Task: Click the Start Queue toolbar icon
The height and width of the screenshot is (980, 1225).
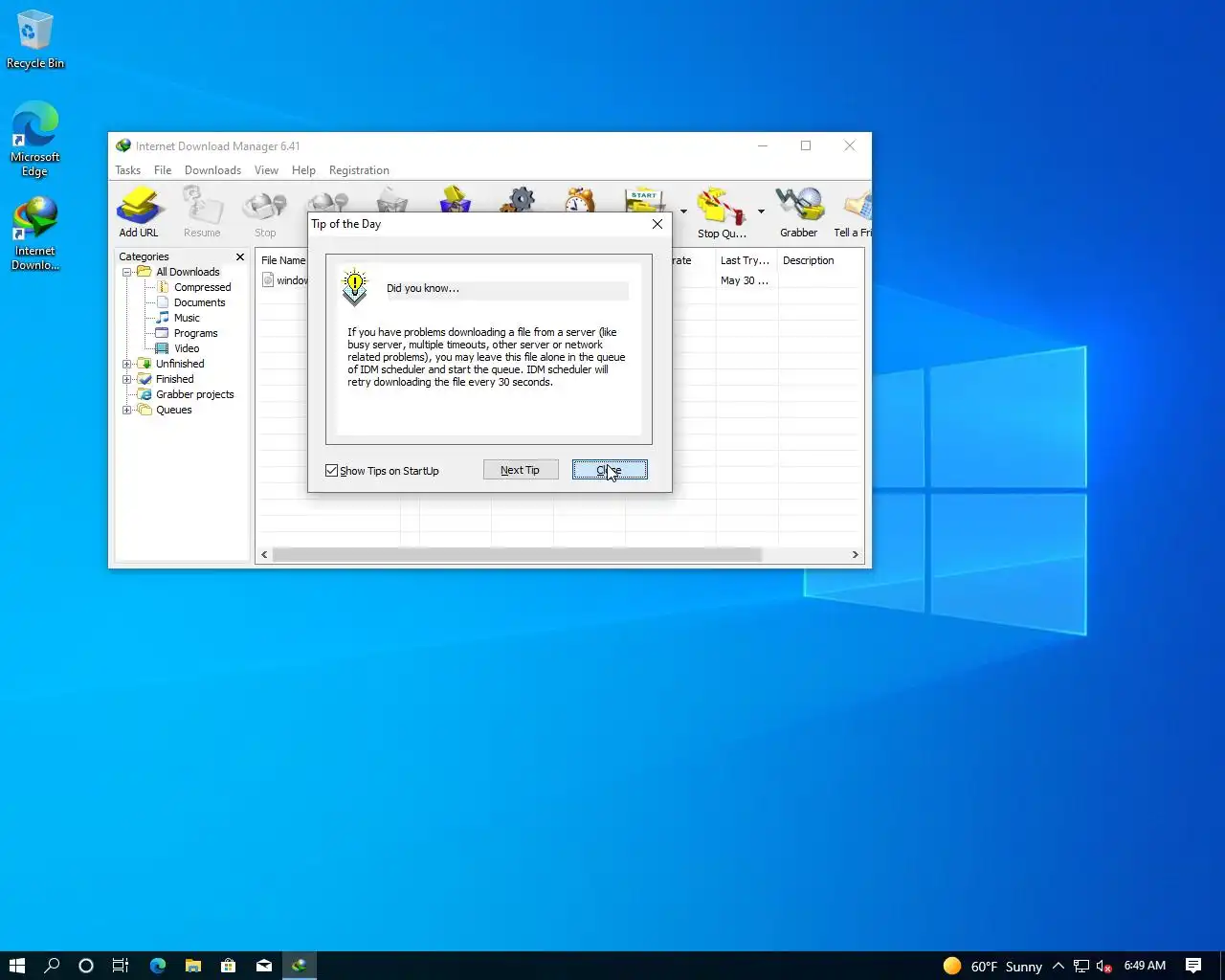Action: (x=646, y=199)
